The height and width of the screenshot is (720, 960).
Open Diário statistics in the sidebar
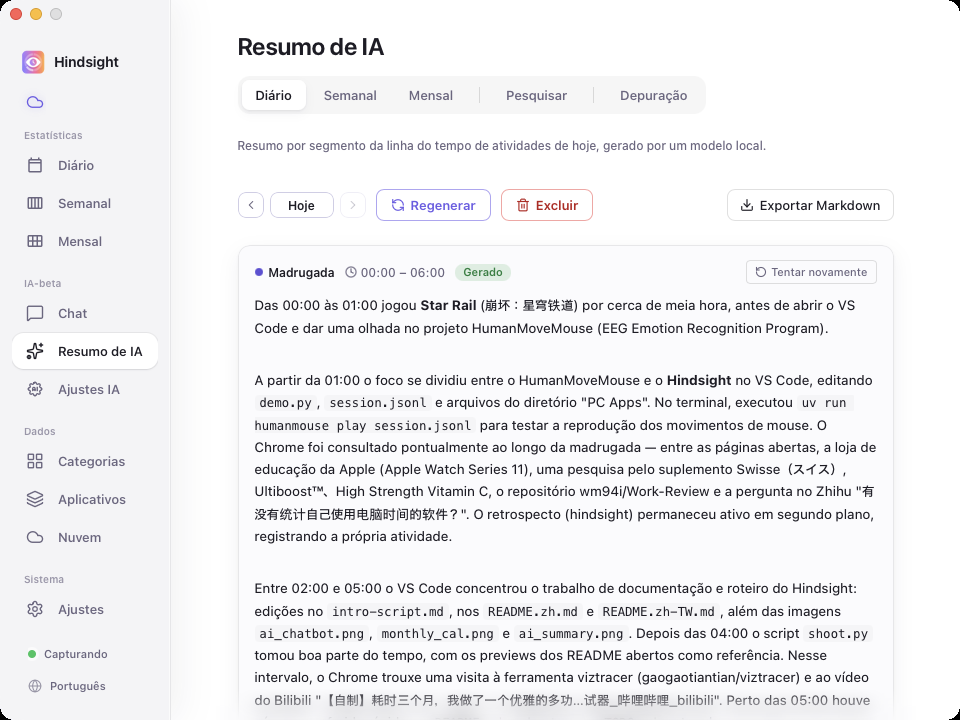point(85,165)
